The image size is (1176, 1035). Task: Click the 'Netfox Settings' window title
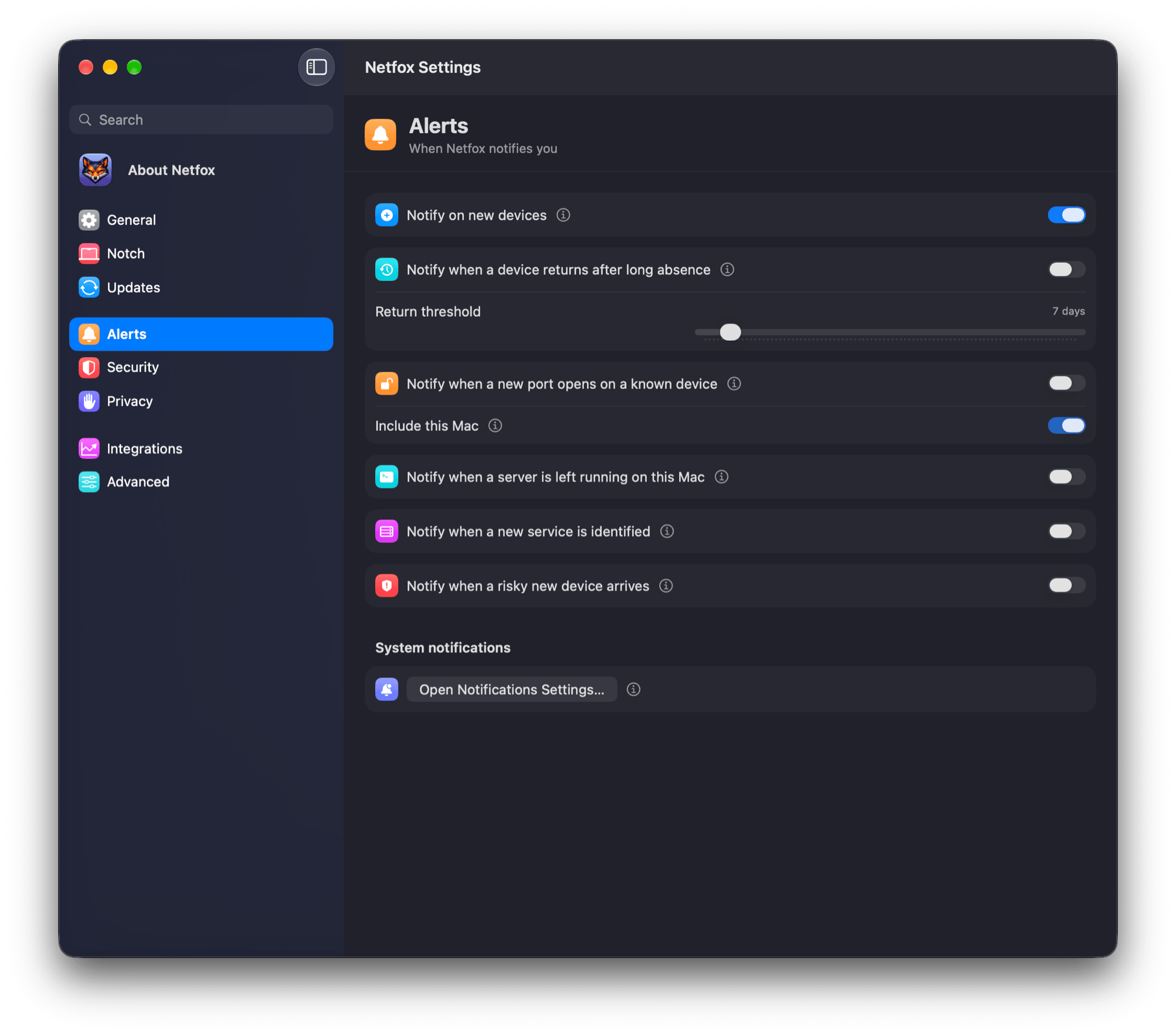(x=423, y=68)
